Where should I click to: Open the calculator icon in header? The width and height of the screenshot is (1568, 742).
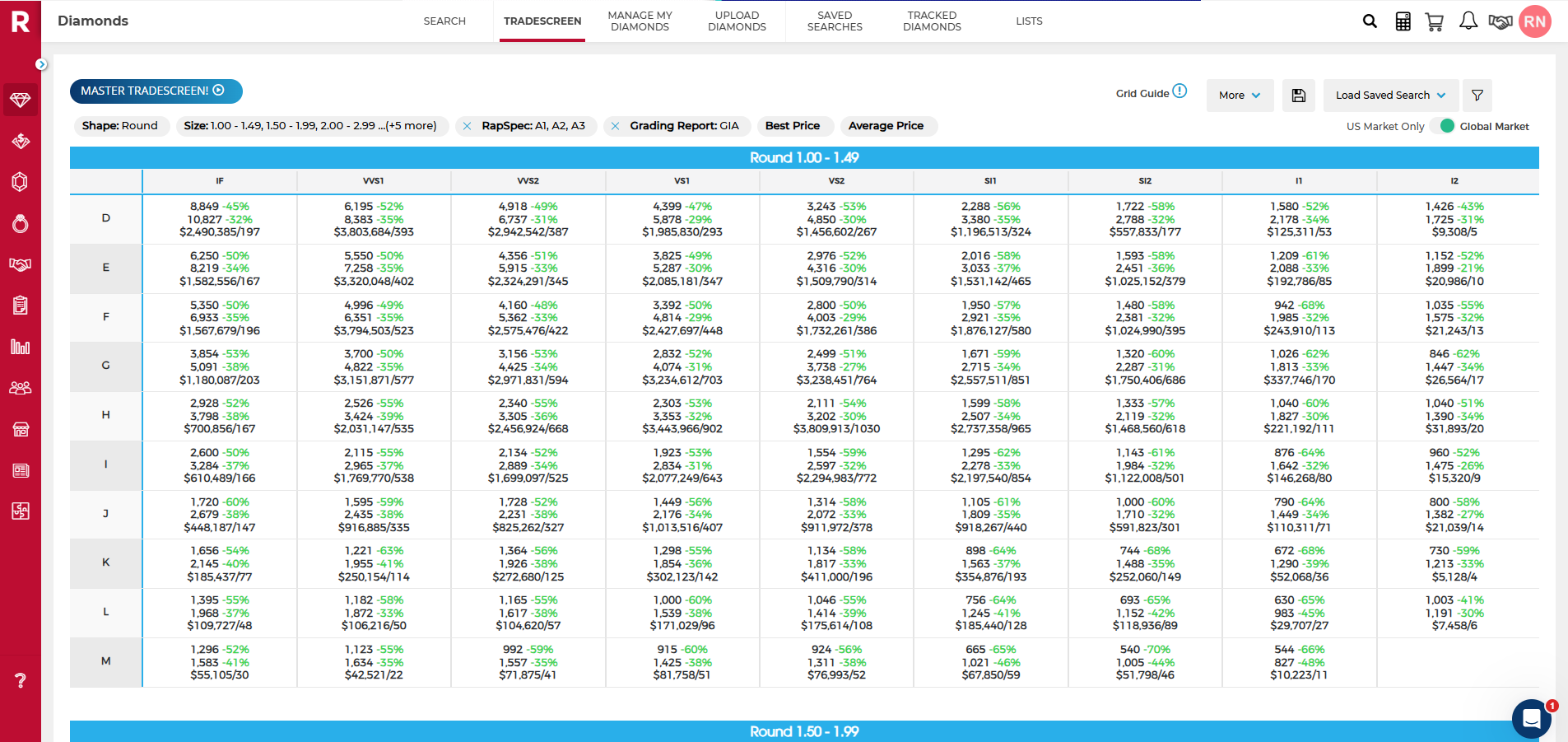click(x=1403, y=21)
